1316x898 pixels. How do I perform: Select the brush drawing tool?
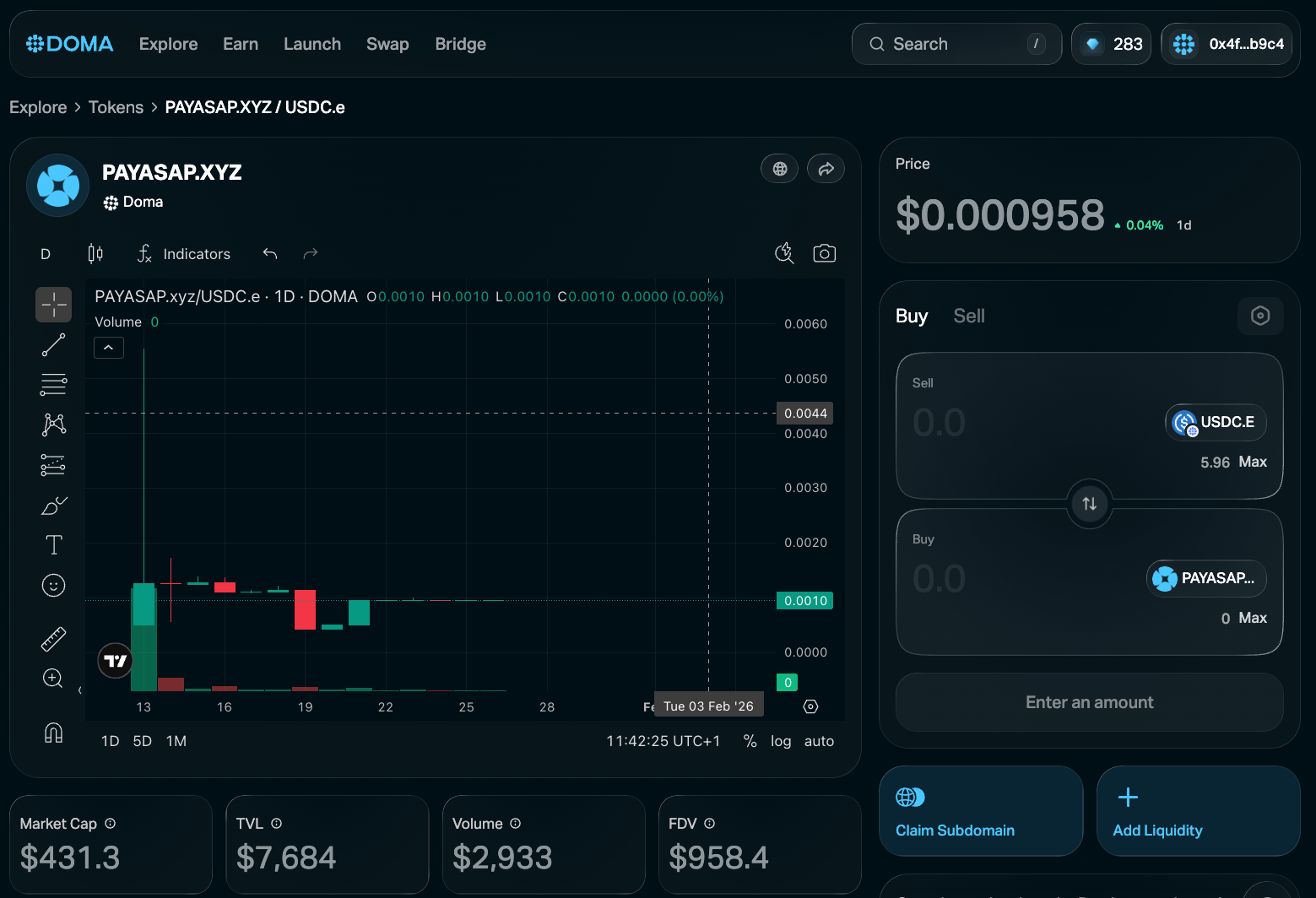pos(53,506)
